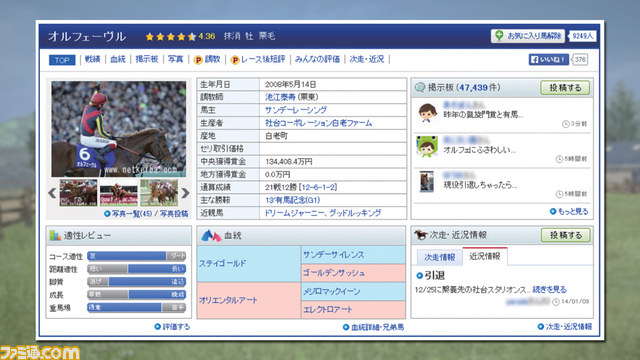The image size is (640, 360).
Task: Click the コース適性 rating bar
Action: [137, 256]
